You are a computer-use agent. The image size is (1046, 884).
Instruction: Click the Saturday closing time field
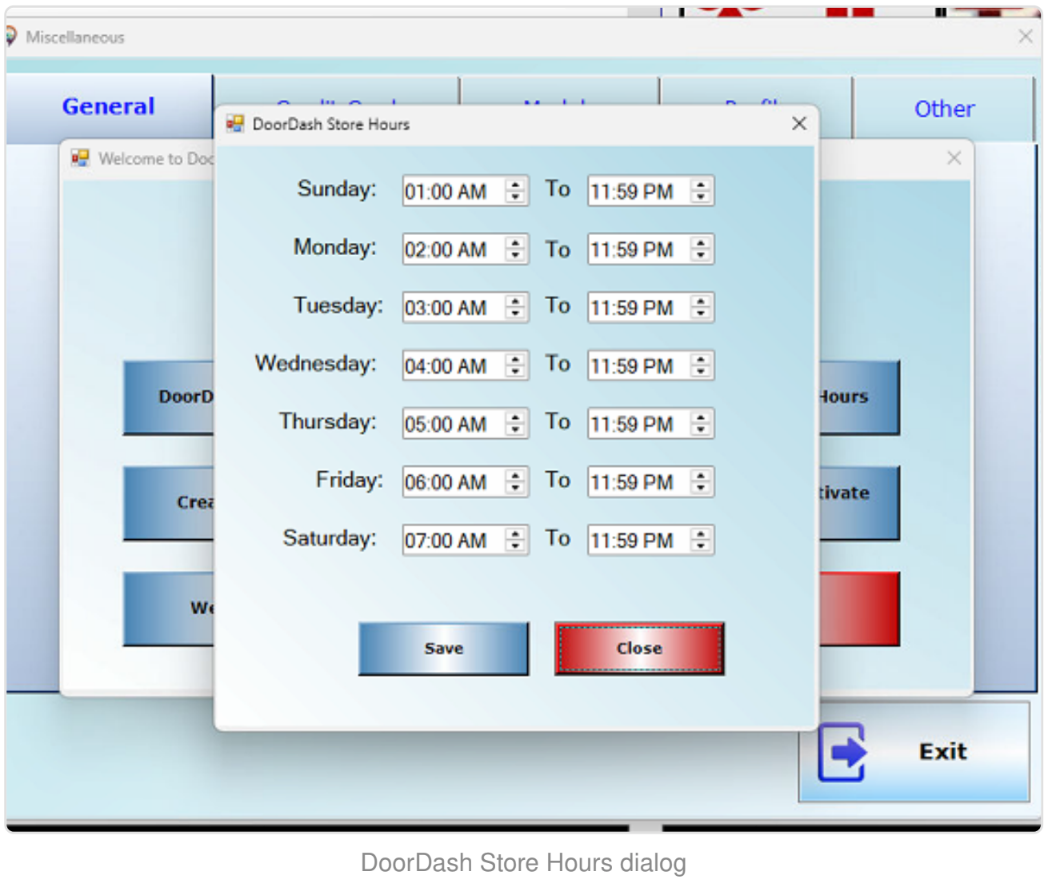click(650, 540)
